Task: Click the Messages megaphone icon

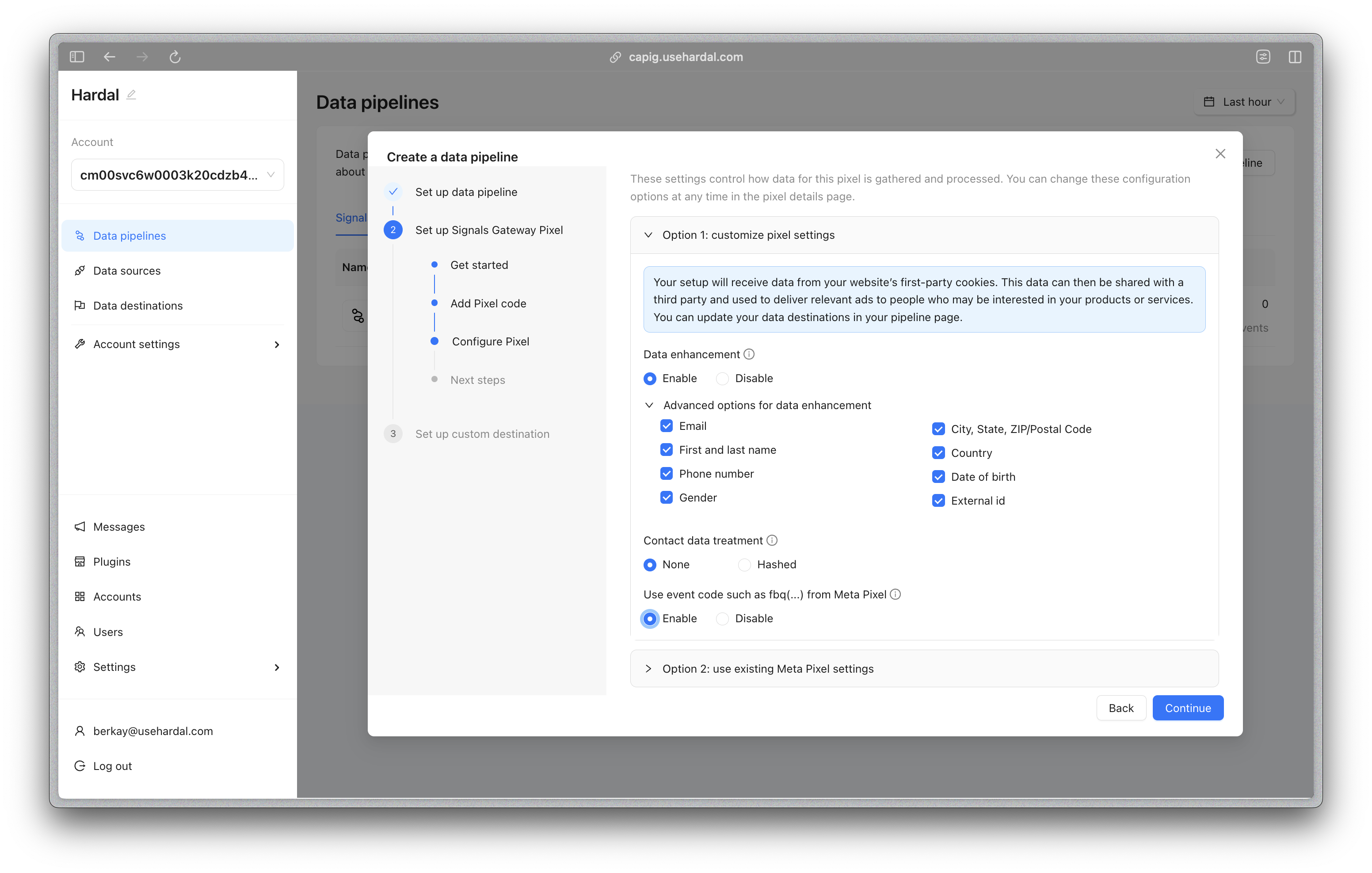Action: [80, 526]
